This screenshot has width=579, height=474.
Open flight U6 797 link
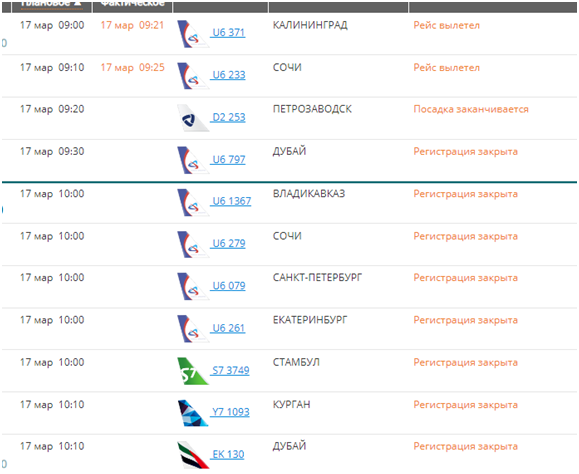[229, 159]
